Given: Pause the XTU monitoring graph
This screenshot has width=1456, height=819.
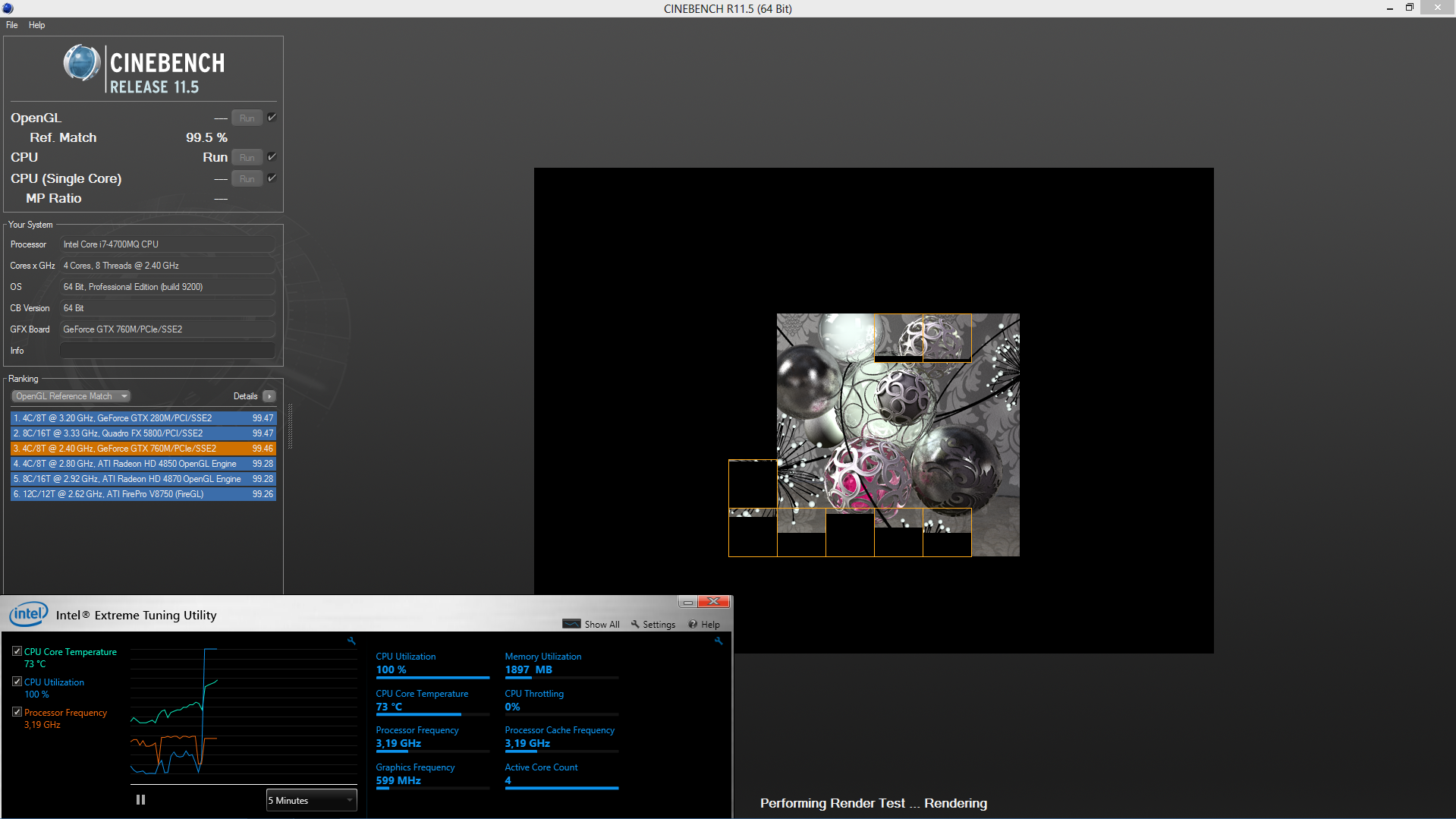Looking at the screenshot, I should (x=140, y=799).
